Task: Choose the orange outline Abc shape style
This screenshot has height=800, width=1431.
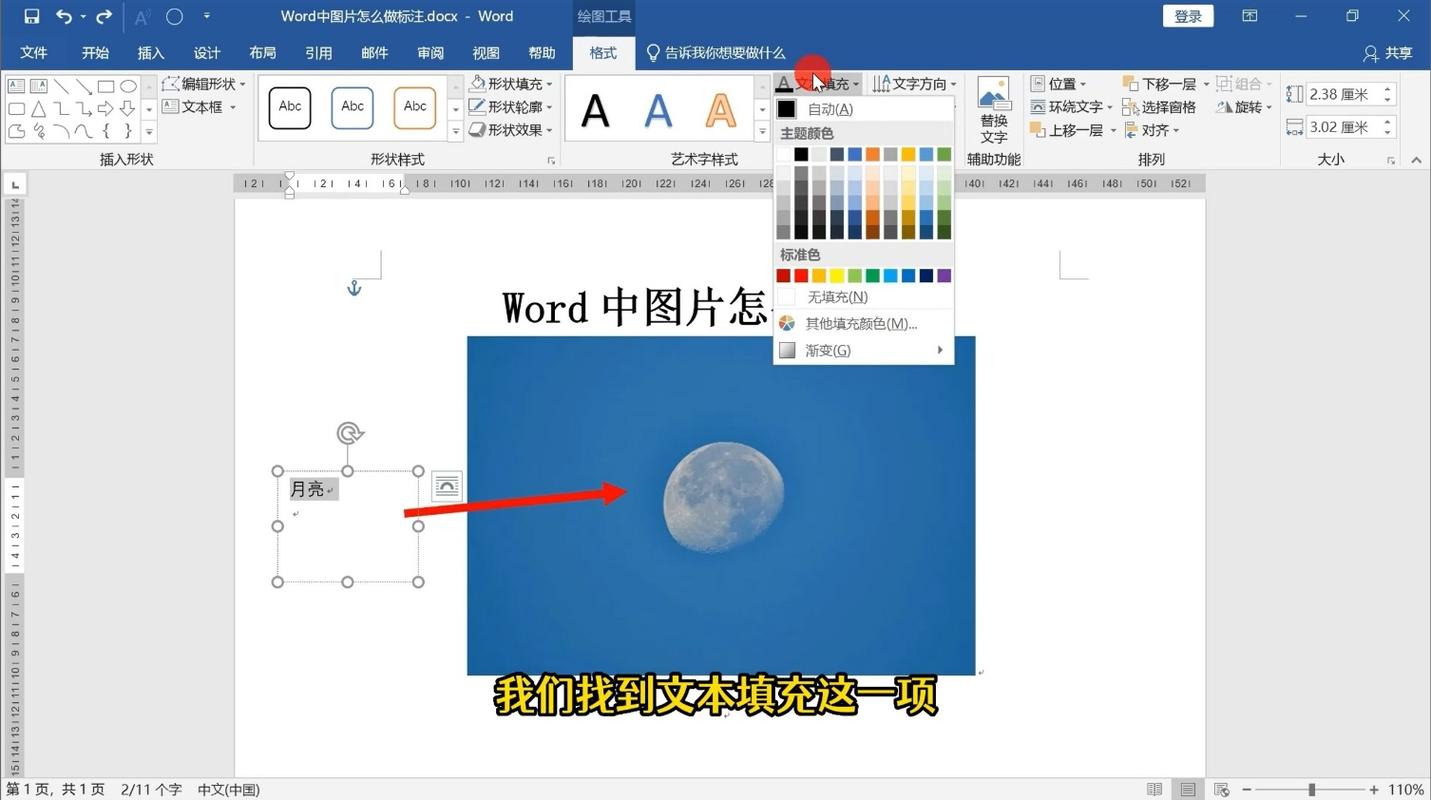Action: tap(414, 107)
